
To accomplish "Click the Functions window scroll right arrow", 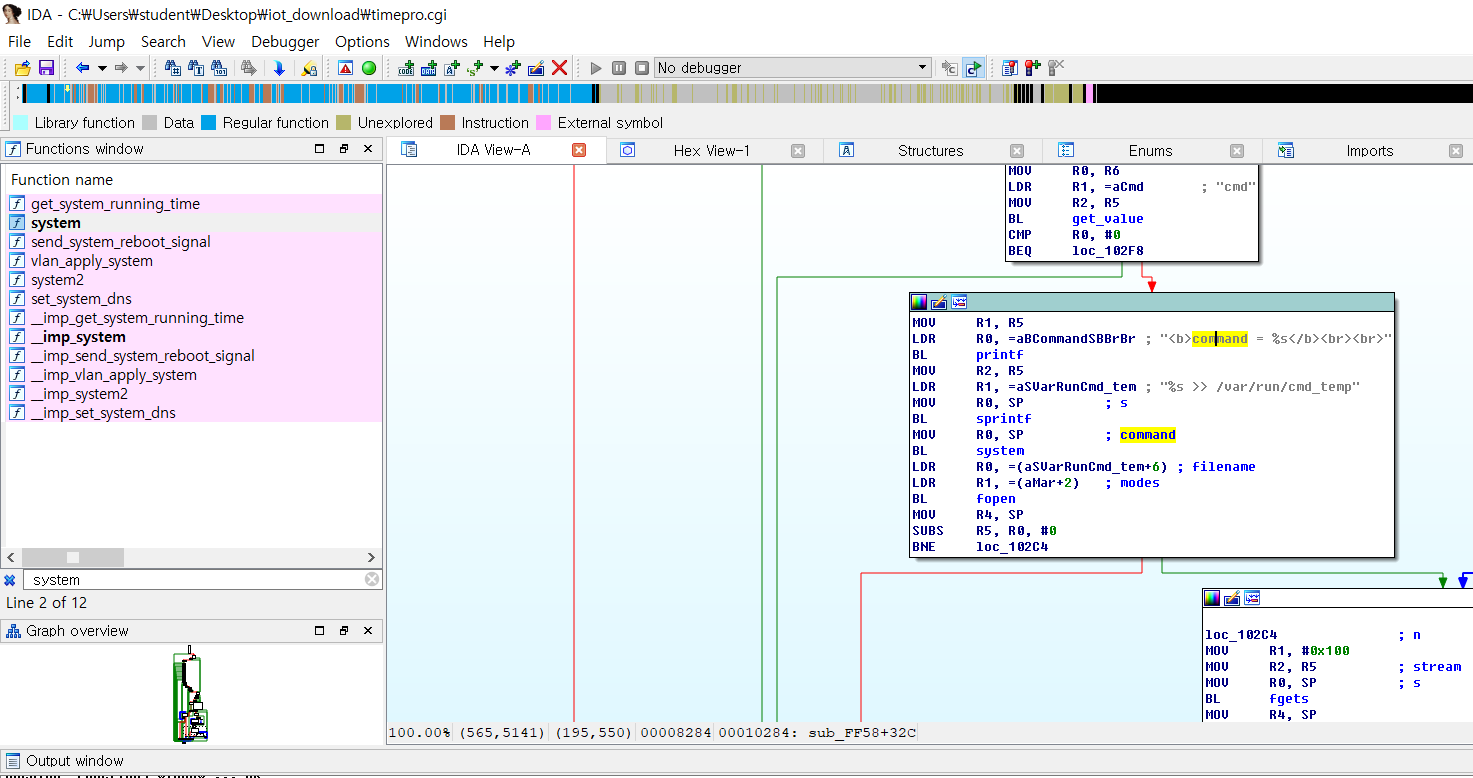I will (x=371, y=557).
